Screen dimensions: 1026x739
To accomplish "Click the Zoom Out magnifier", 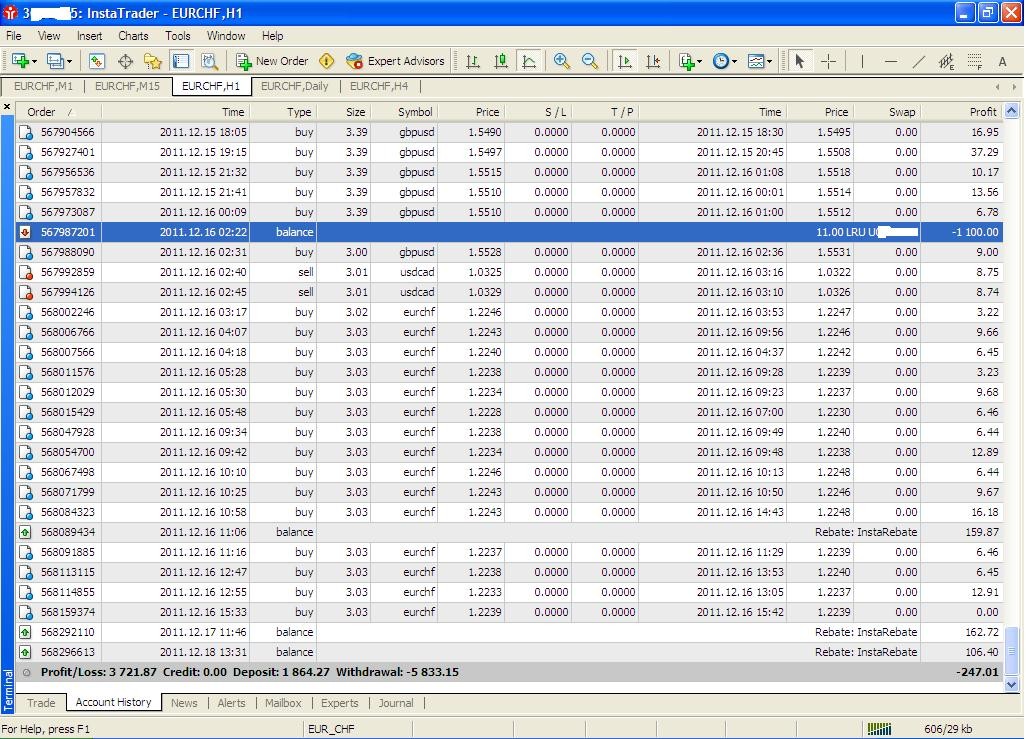I will (x=590, y=61).
